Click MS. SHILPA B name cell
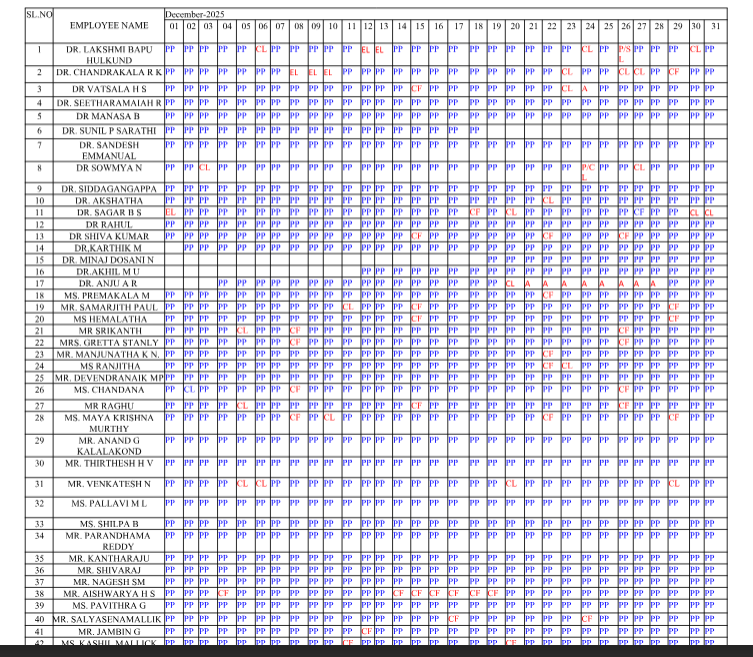Screen dimensions: 753x657 click(x=109, y=524)
